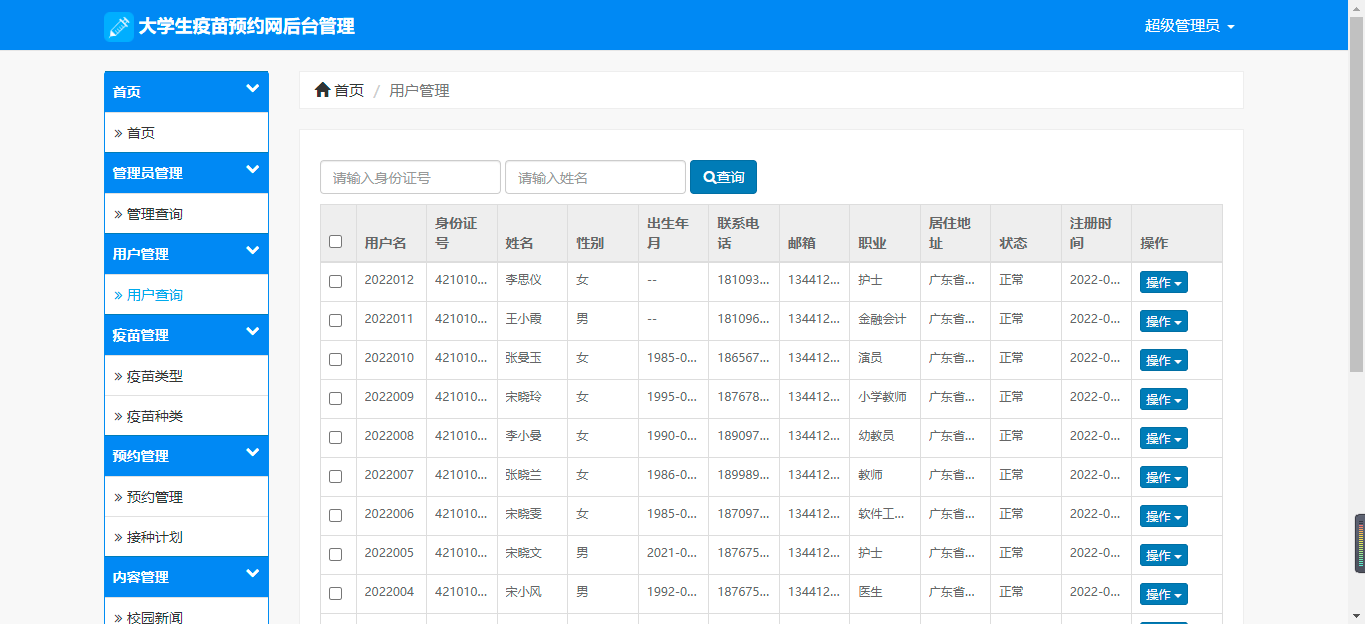Screen dimensions: 1365x624
Task: Open 操作 dropdown for 宋晓文 row
Action: click(x=1164, y=555)
